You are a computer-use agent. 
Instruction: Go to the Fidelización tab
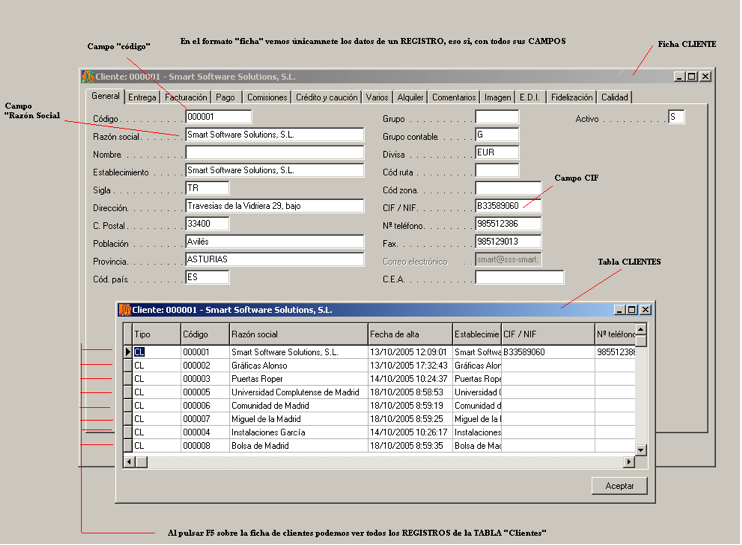(571, 98)
